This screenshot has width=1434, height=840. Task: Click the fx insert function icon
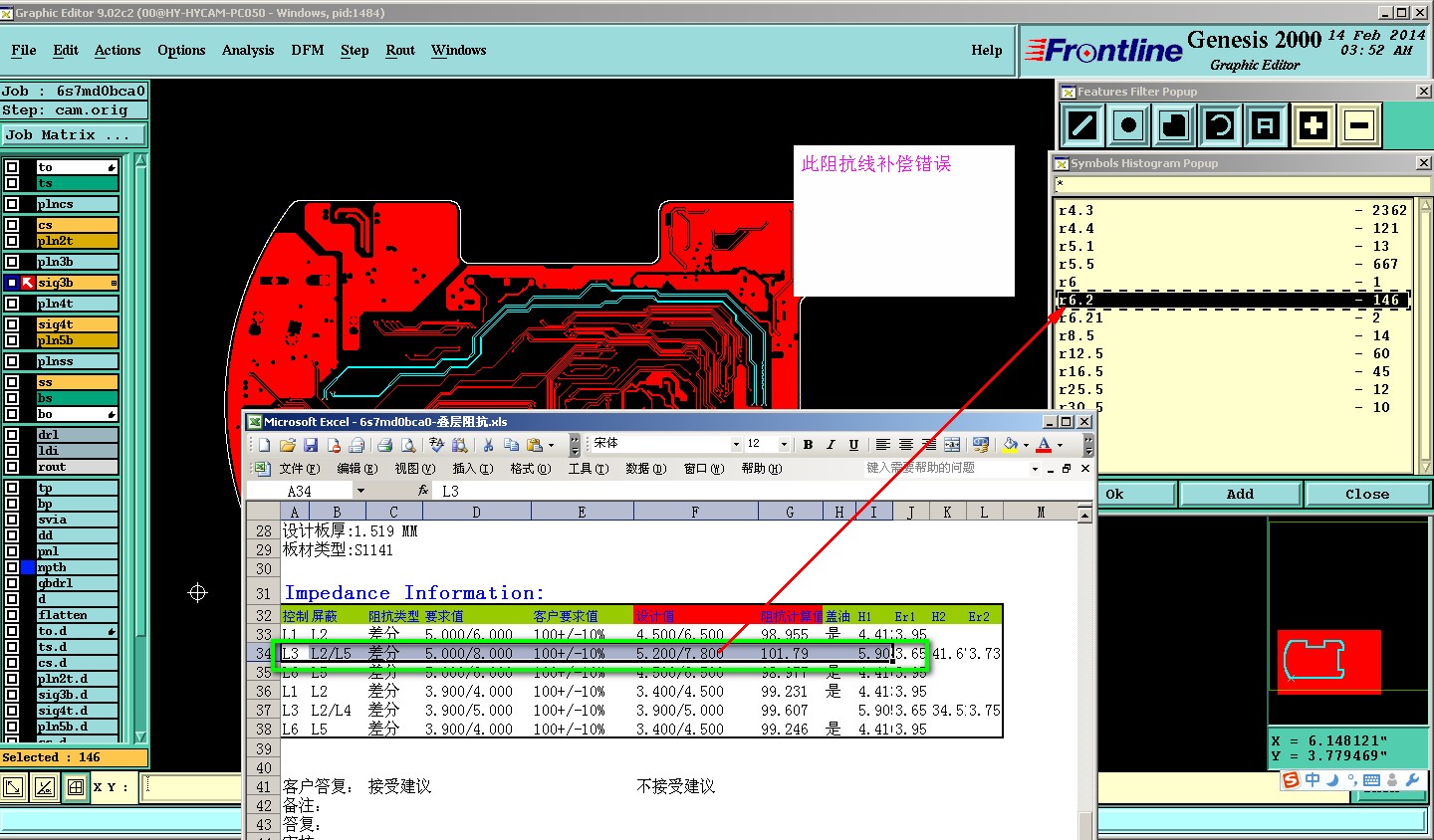[423, 491]
